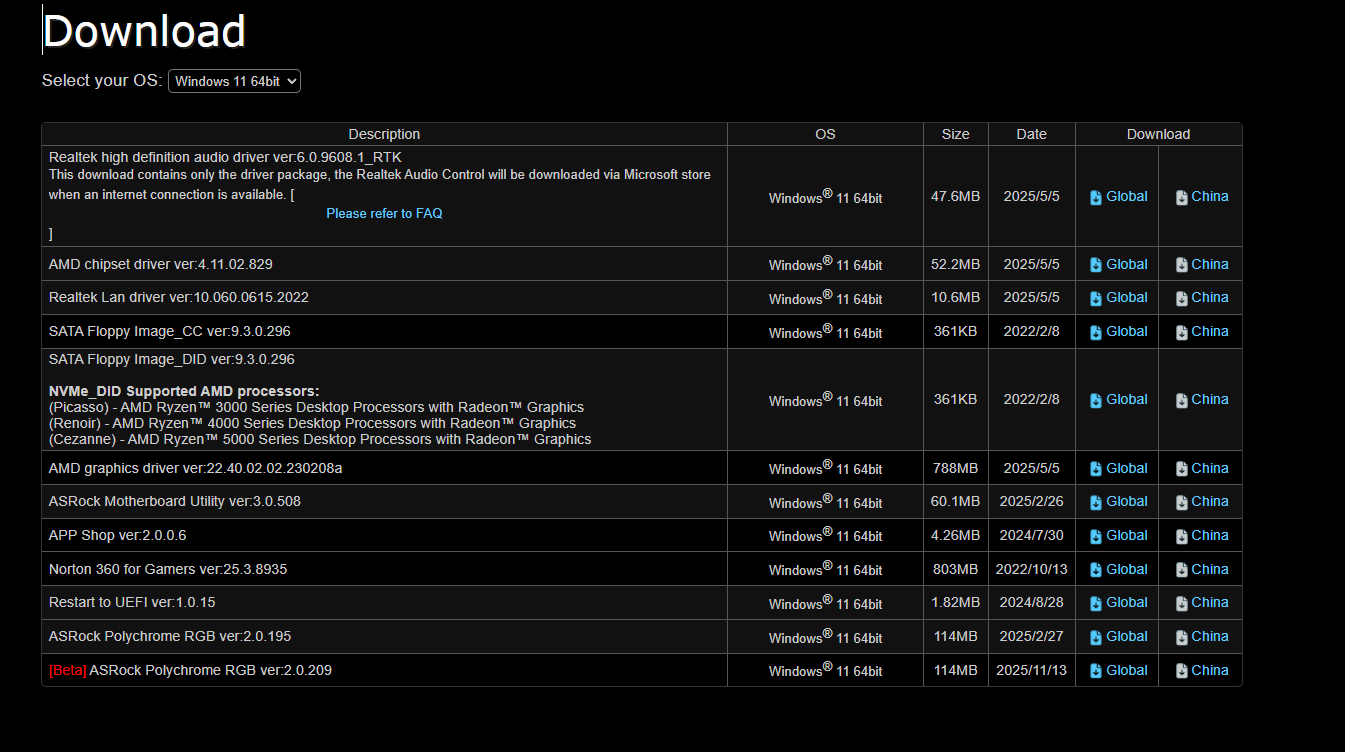Click the 788MB size cell
Image resolution: width=1345 pixels, height=752 pixels.
[x=956, y=469]
